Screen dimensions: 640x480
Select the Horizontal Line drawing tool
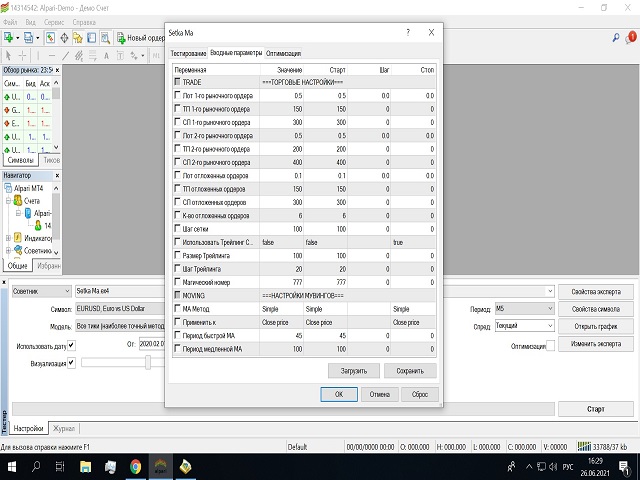(51, 56)
